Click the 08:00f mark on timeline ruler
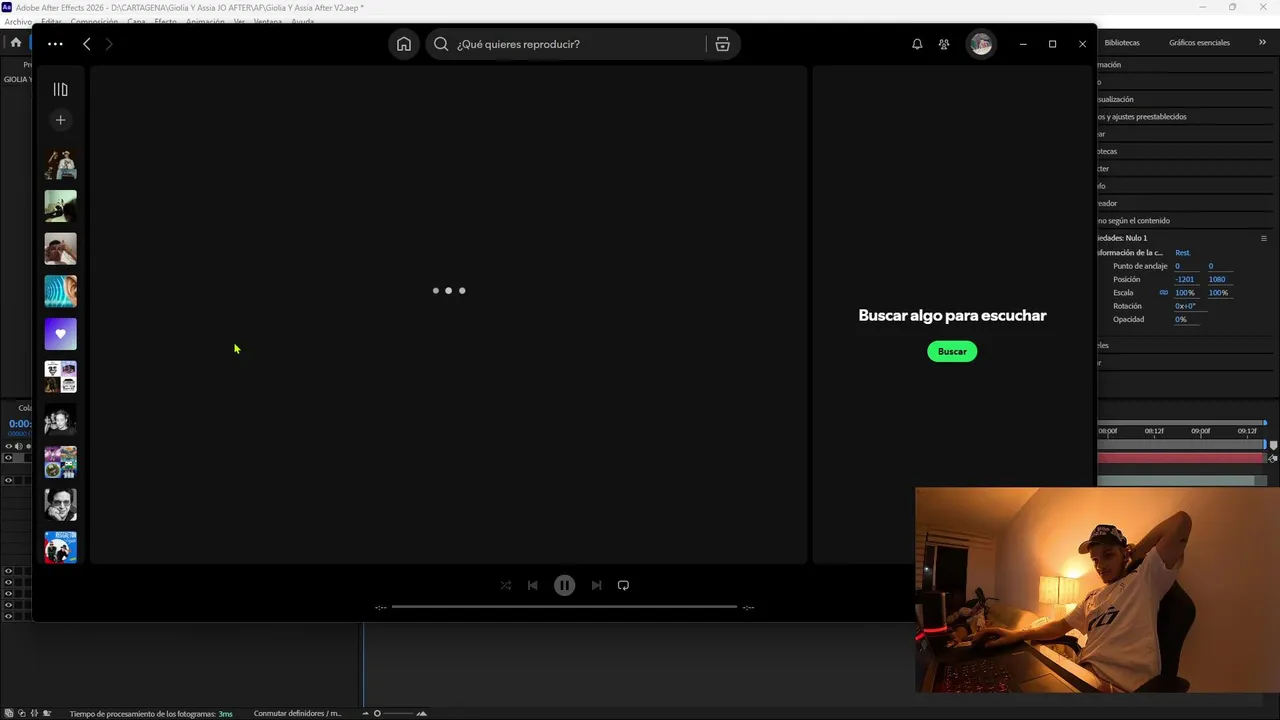 (1108, 431)
